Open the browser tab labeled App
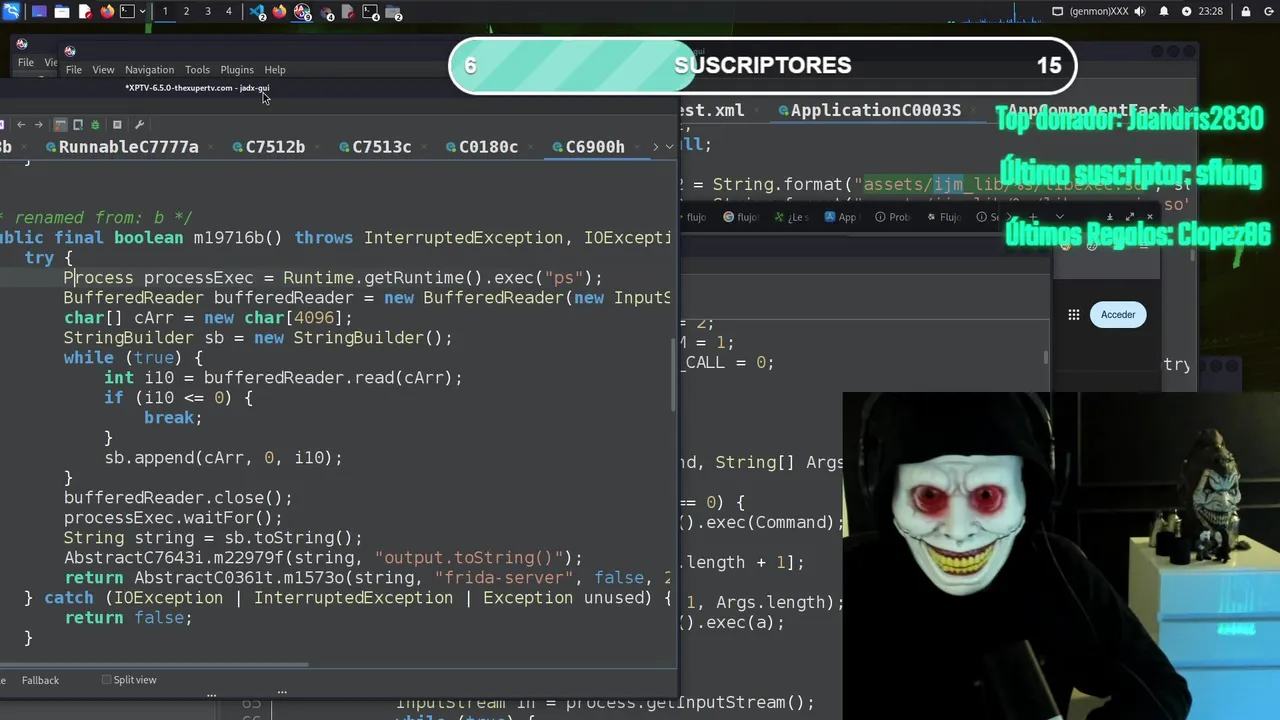 pyautogui.click(x=840, y=217)
